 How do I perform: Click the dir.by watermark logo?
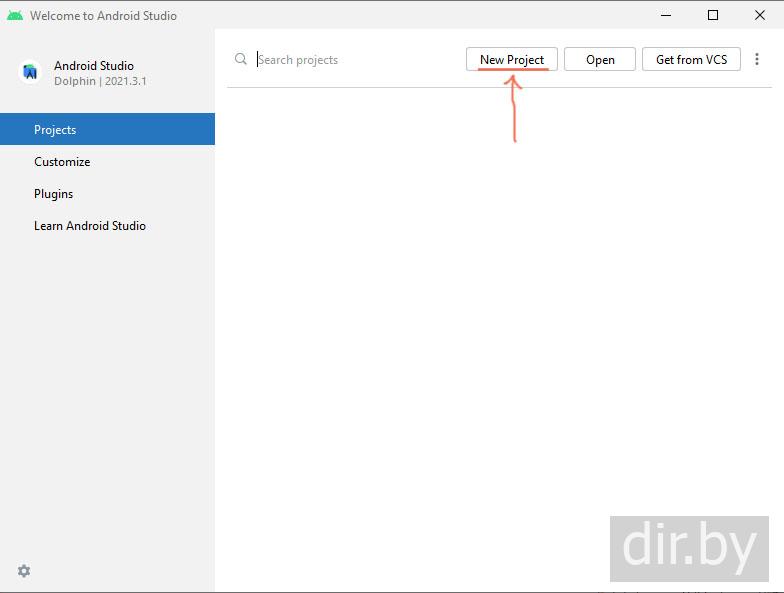(689, 548)
